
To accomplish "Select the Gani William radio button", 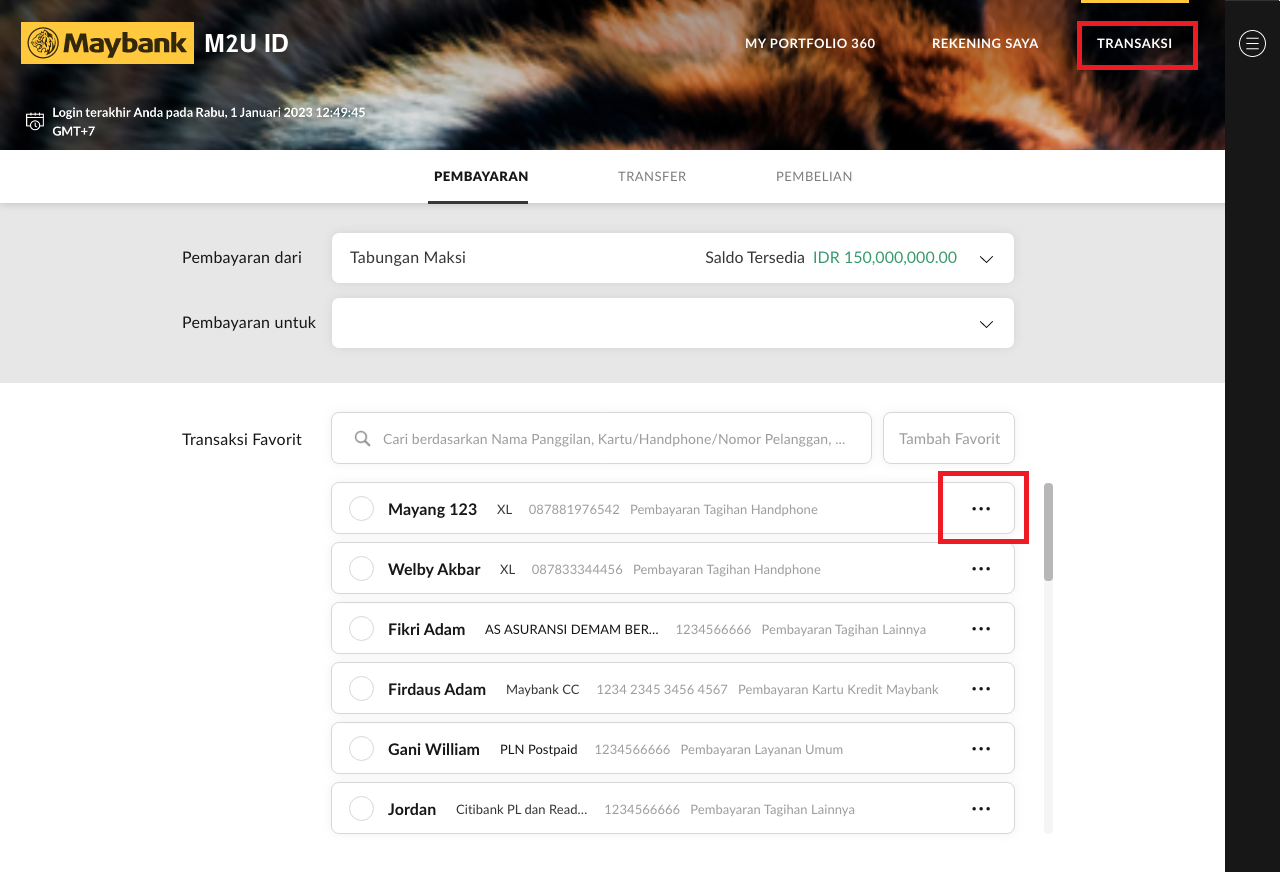I will 361,749.
